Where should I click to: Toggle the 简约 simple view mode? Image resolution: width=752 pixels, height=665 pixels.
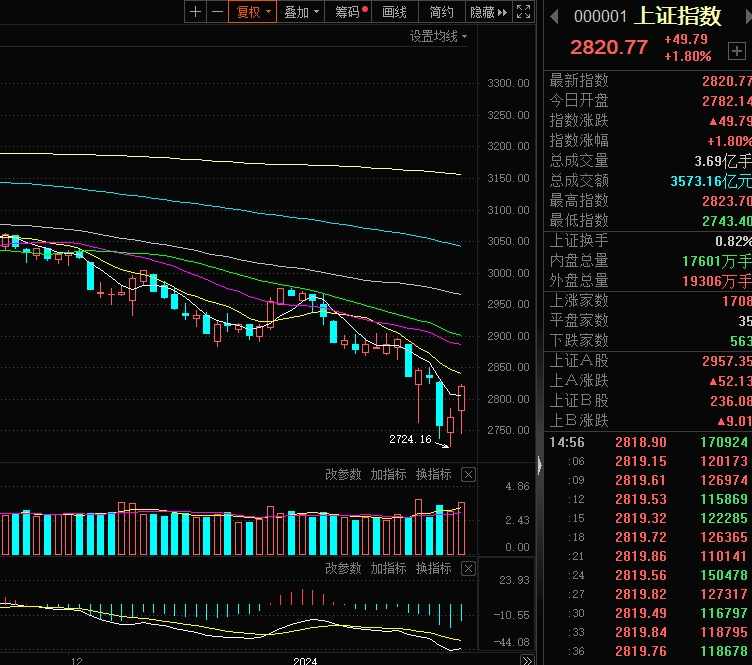coord(441,12)
